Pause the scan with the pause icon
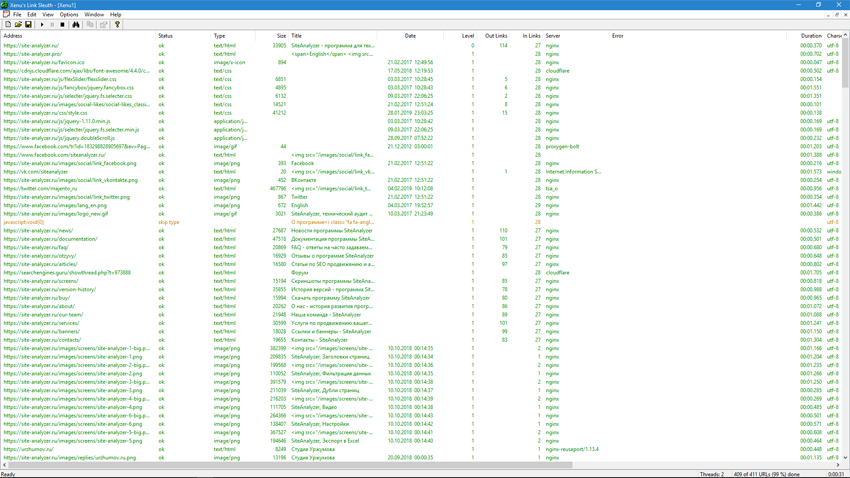 click(x=52, y=24)
